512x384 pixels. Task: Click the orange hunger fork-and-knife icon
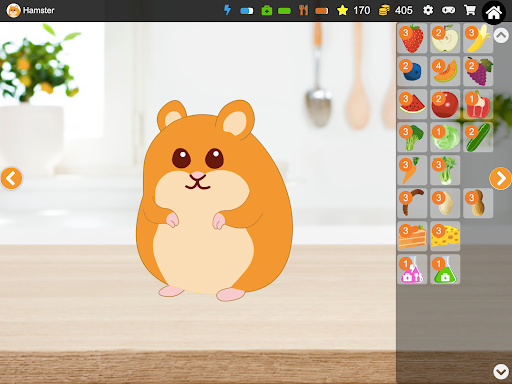coord(303,10)
